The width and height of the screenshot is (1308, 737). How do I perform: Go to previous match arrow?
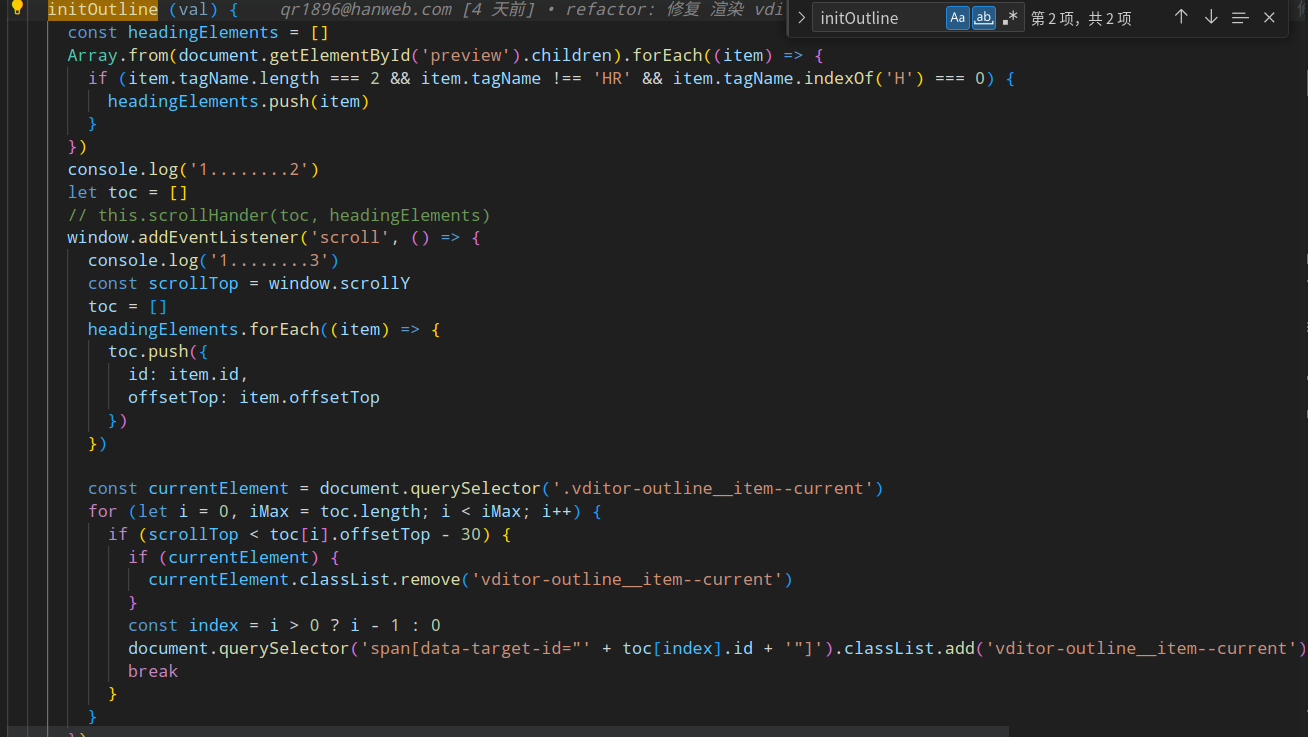[1181, 17]
